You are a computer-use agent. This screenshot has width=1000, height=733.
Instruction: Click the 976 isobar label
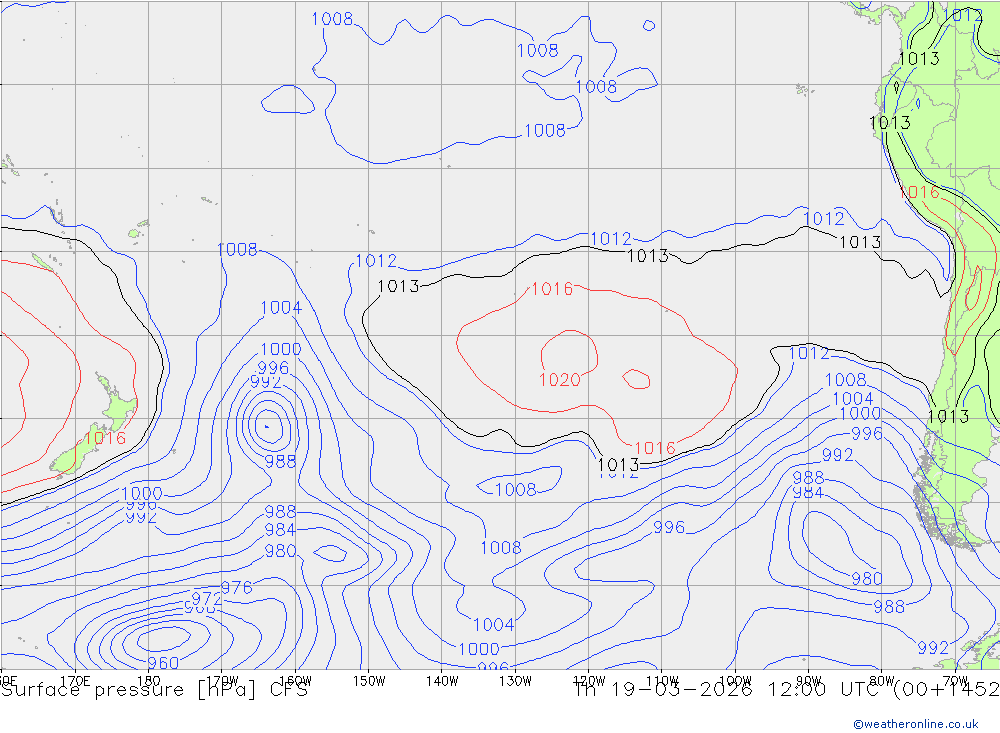(x=237, y=588)
